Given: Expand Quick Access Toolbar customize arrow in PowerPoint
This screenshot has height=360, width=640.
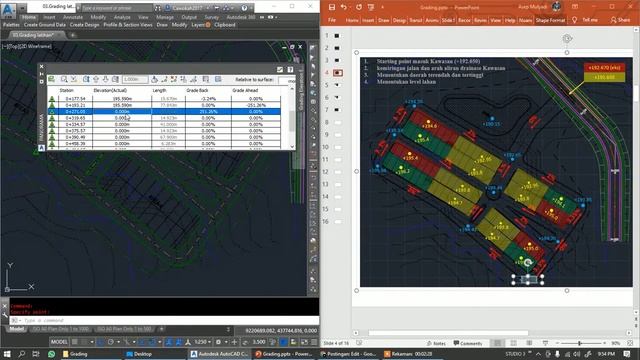Looking at the screenshot, I should [x=382, y=7].
